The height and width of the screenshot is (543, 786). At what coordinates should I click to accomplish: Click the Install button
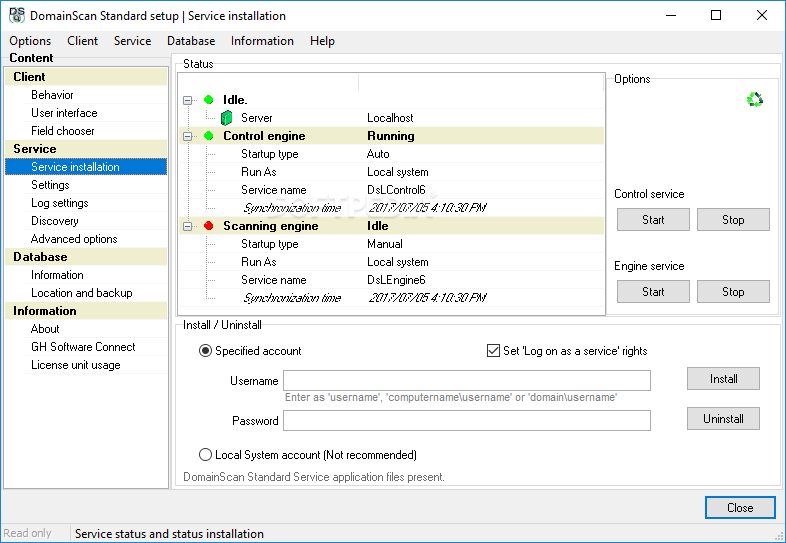click(723, 379)
